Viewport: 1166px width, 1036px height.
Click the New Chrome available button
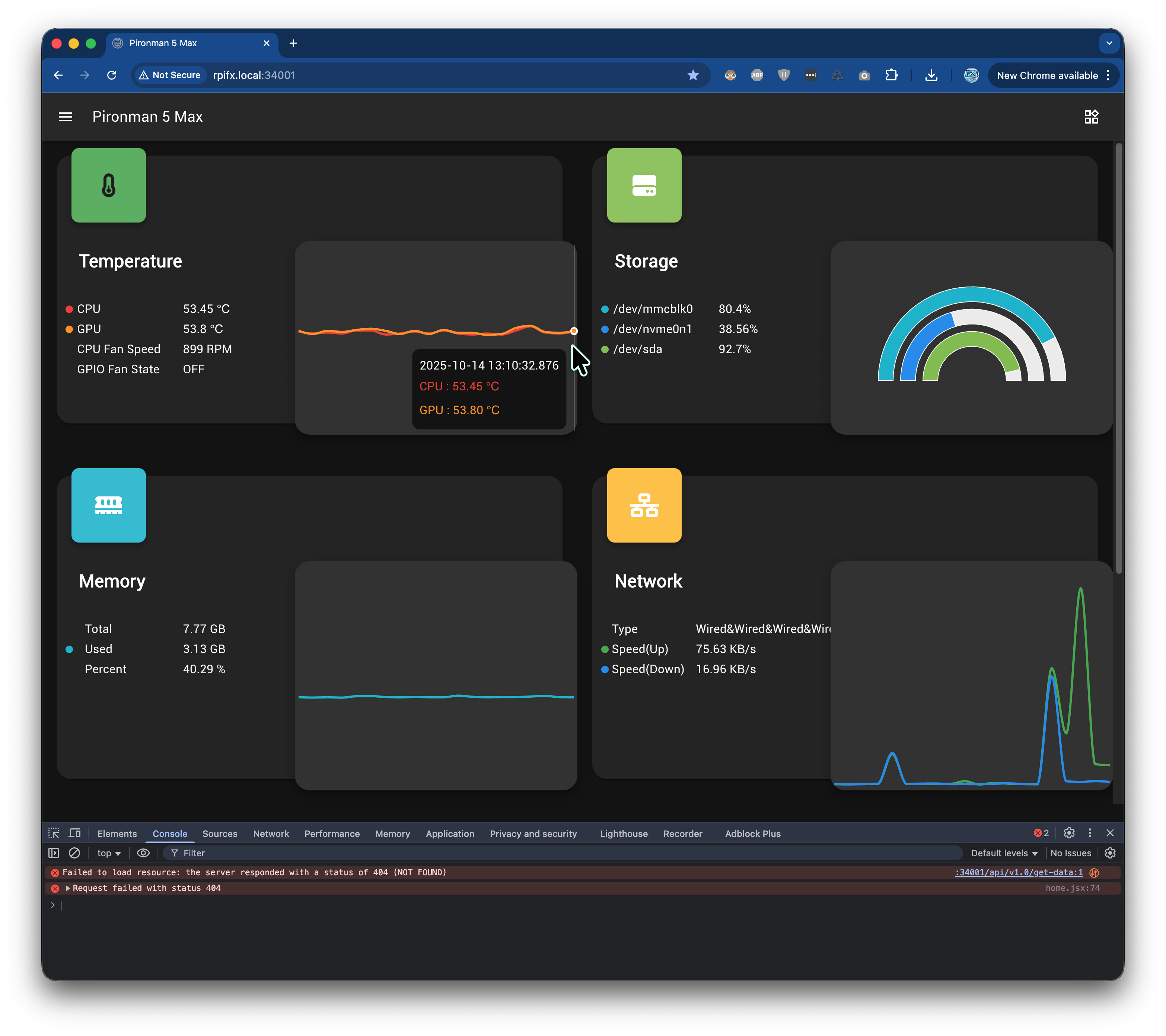coord(1047,75)
